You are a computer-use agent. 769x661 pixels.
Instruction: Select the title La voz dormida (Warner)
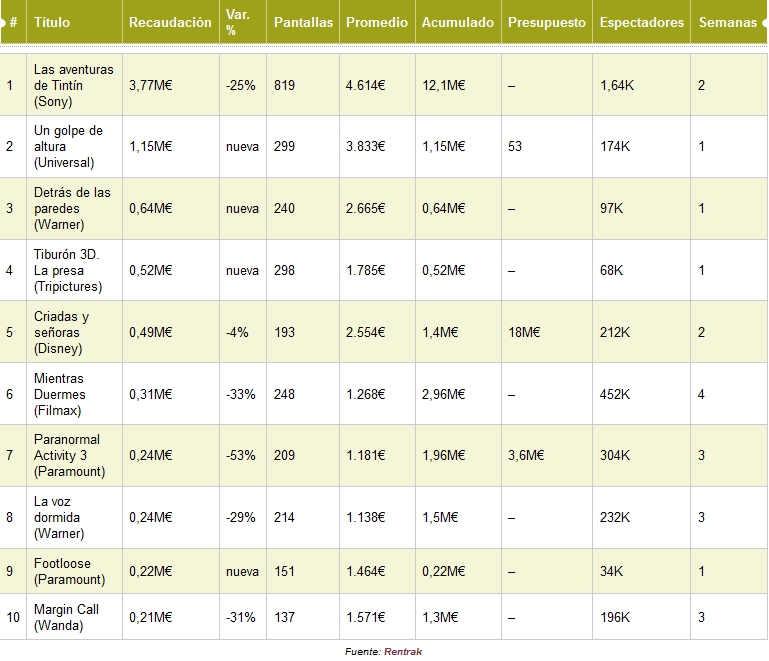tap(58, 517)
